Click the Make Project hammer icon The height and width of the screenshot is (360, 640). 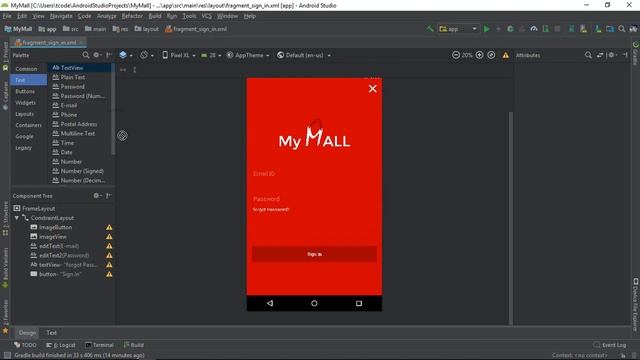click(430, 29)
